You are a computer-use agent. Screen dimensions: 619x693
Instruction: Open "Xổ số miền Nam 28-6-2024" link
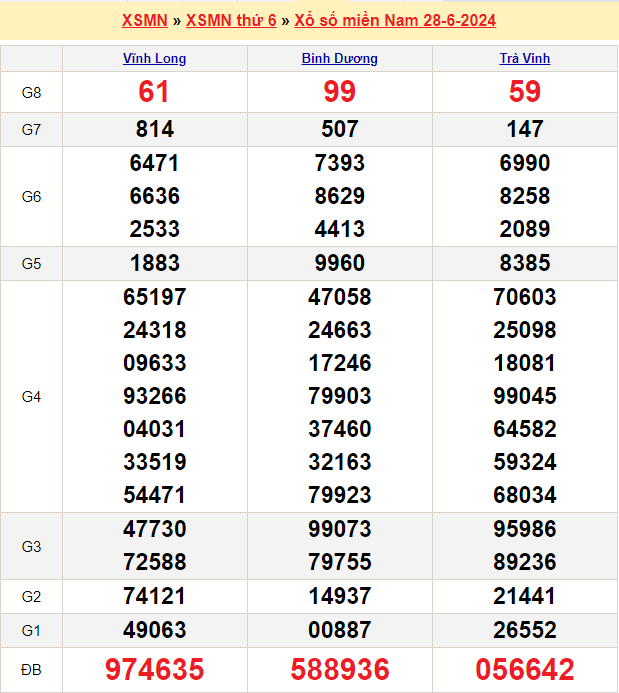pyautogui.click(x=395, y=20)
